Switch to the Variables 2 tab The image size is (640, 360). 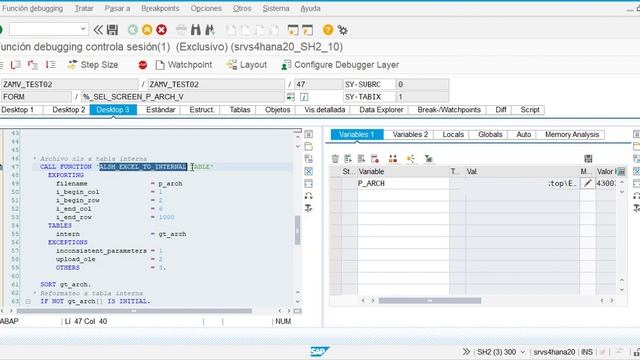point(410,134)
